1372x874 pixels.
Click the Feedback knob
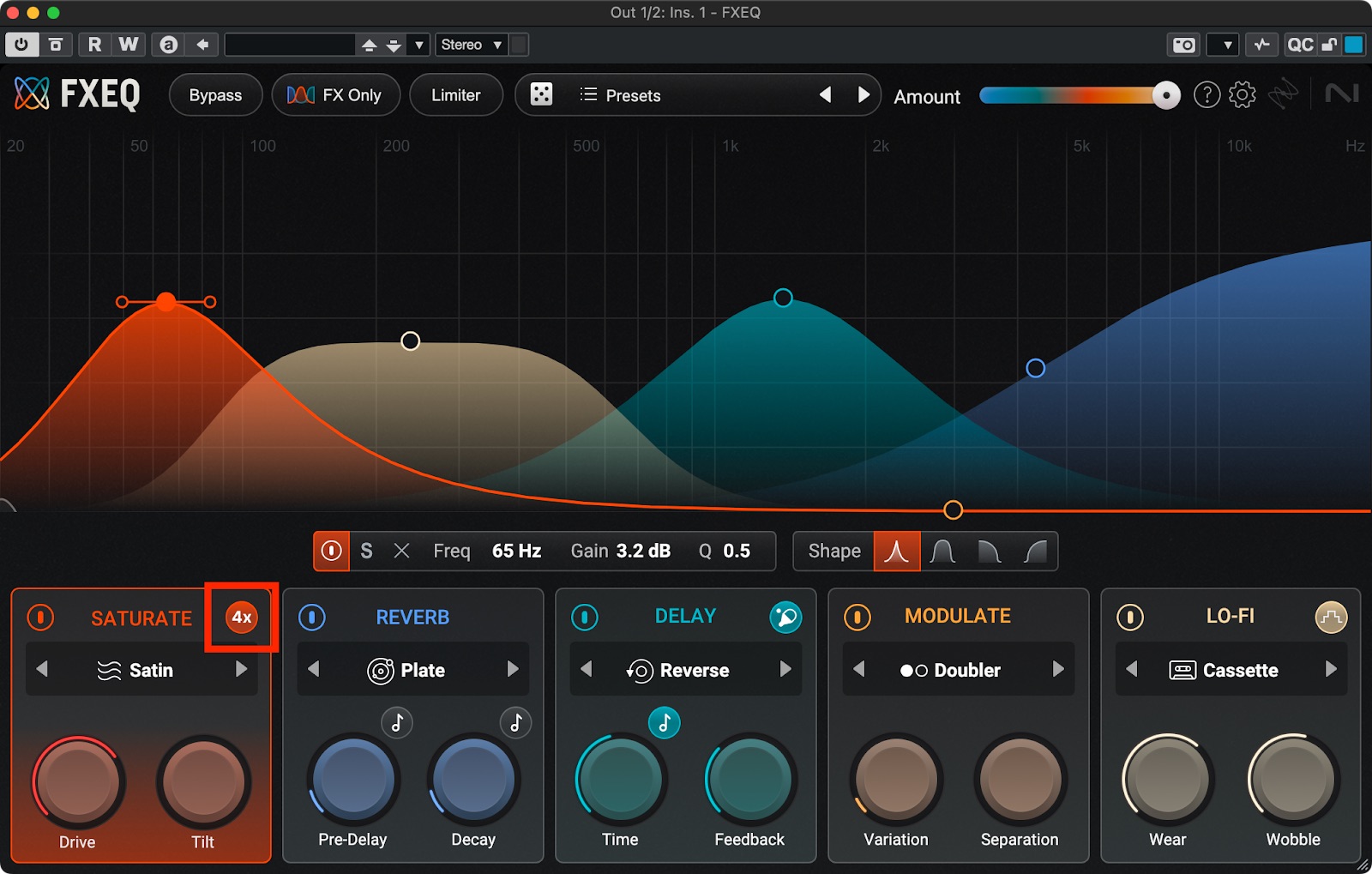(750, 780)
